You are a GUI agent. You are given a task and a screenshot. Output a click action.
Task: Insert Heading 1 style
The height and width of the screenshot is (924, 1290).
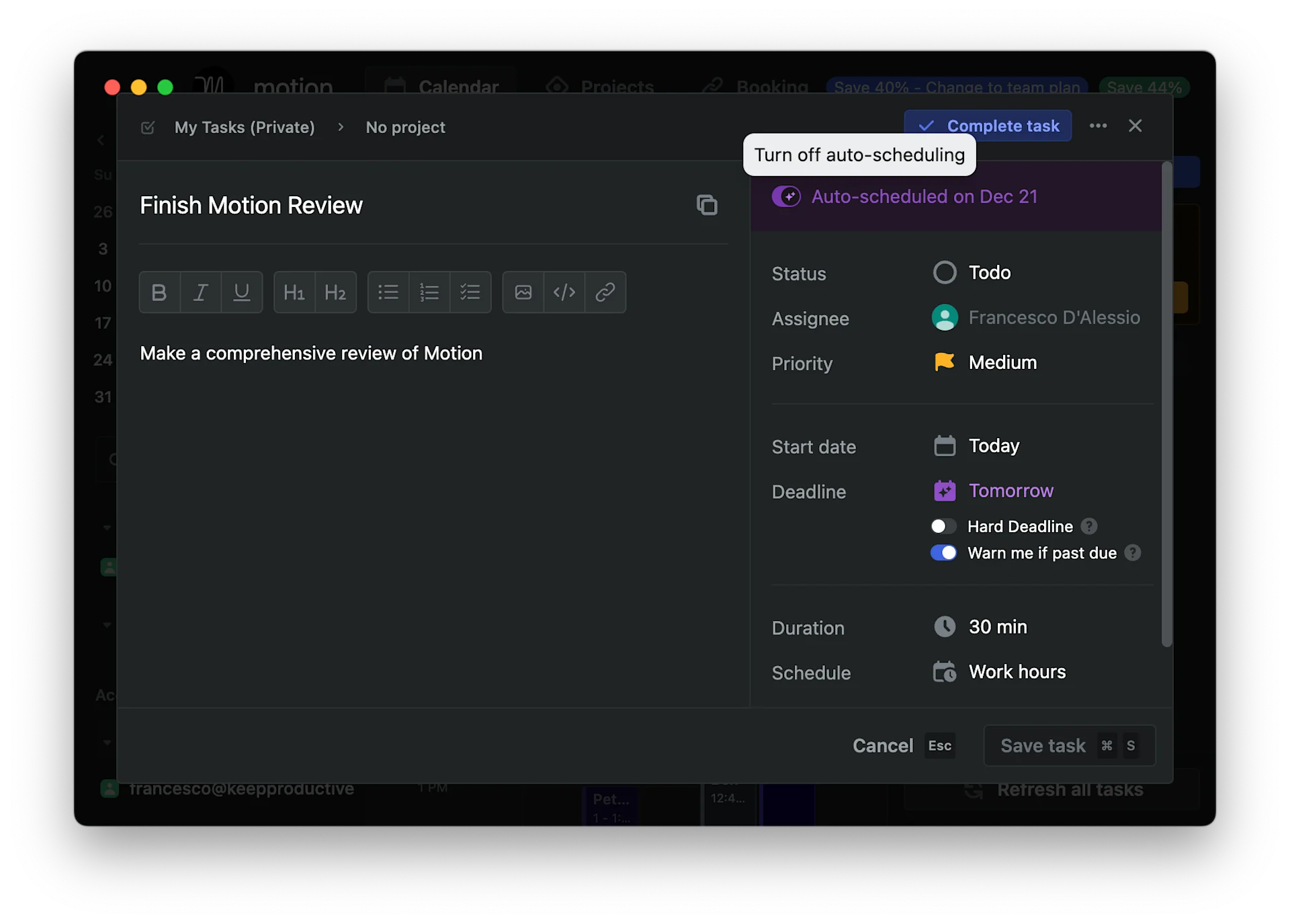point(294,292)
